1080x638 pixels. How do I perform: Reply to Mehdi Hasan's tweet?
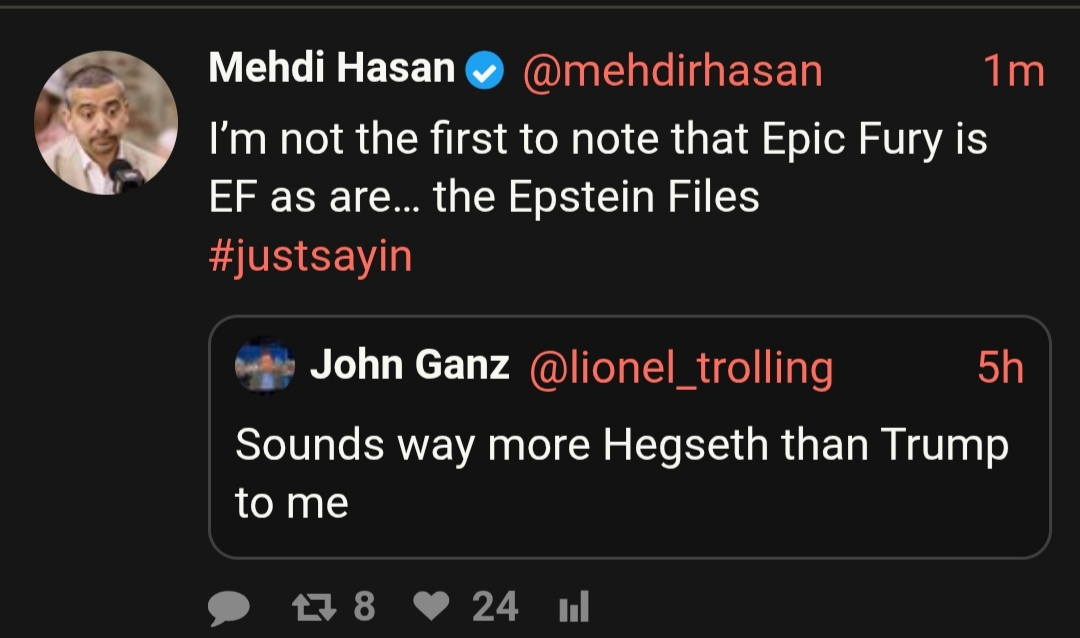pyautogui.click(x=229, y=606)
